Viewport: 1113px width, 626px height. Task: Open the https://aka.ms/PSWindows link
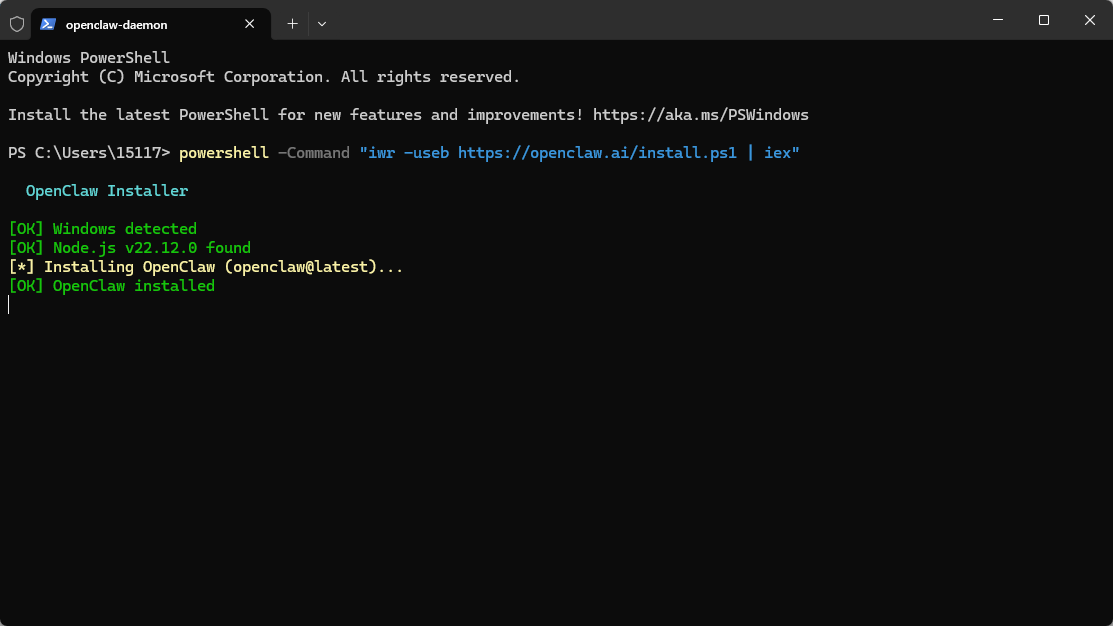(x=701, y=115)
